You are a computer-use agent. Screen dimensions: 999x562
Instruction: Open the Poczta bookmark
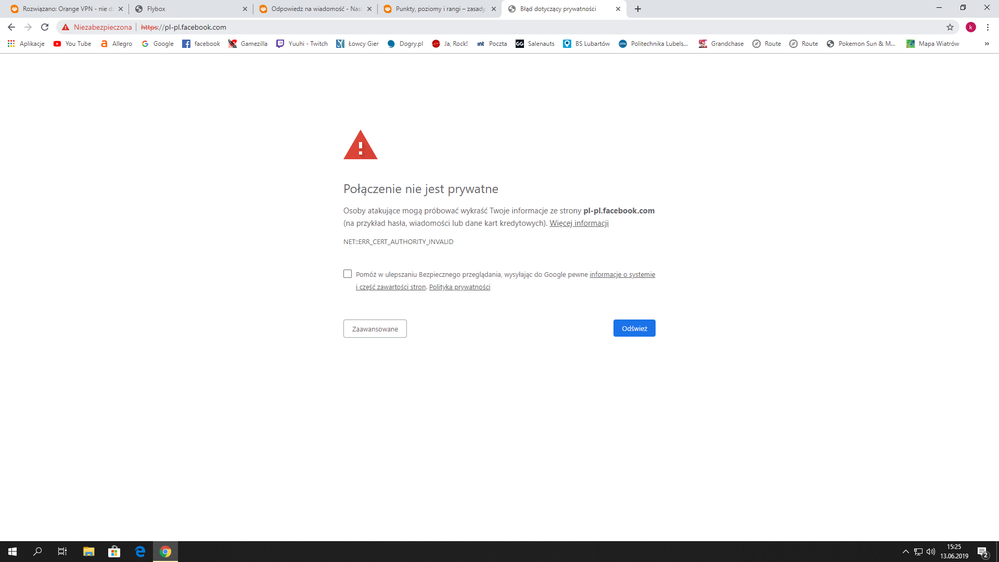[492, 44]
